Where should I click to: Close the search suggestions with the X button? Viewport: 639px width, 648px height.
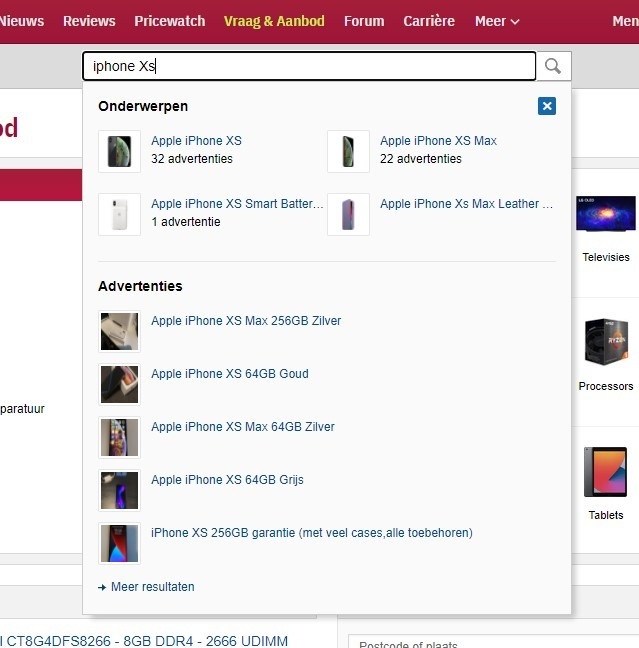(547, 106)
